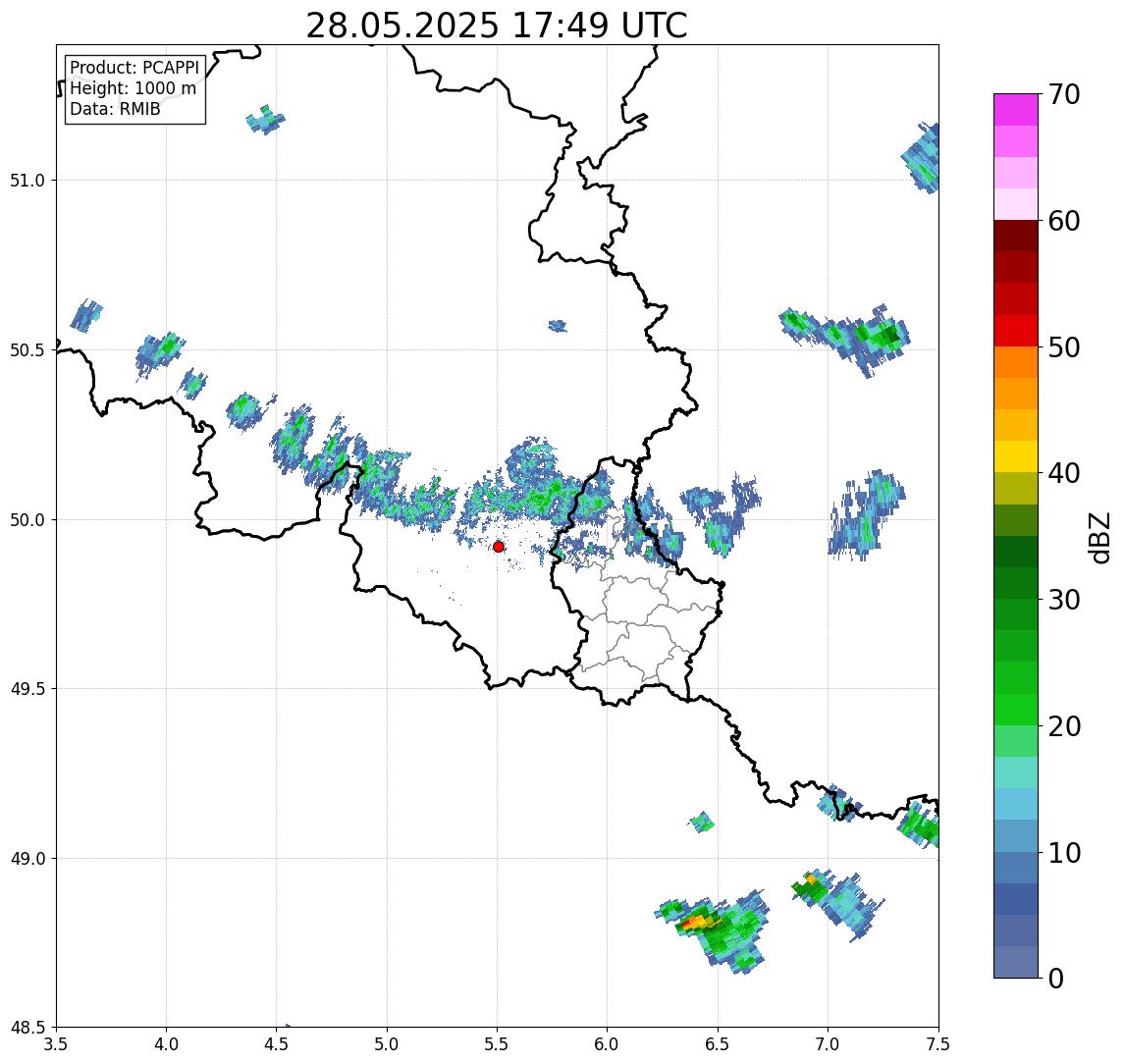Screen dimensions: 1124x1064
Task: Click the longitude tick label 6.0
Action: 608,1044
